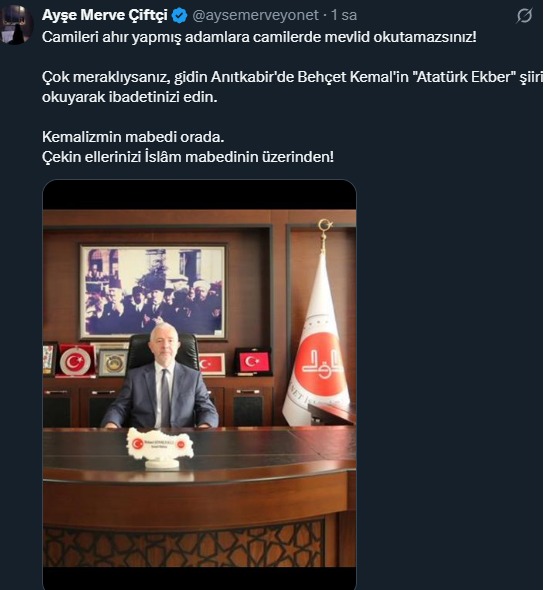Click the line 'Çekin ellerinizi İslâm mabedinin üzerinden!'
This screenshot has height=590, width=547.
pyautogui.click(x=188, y=157)
